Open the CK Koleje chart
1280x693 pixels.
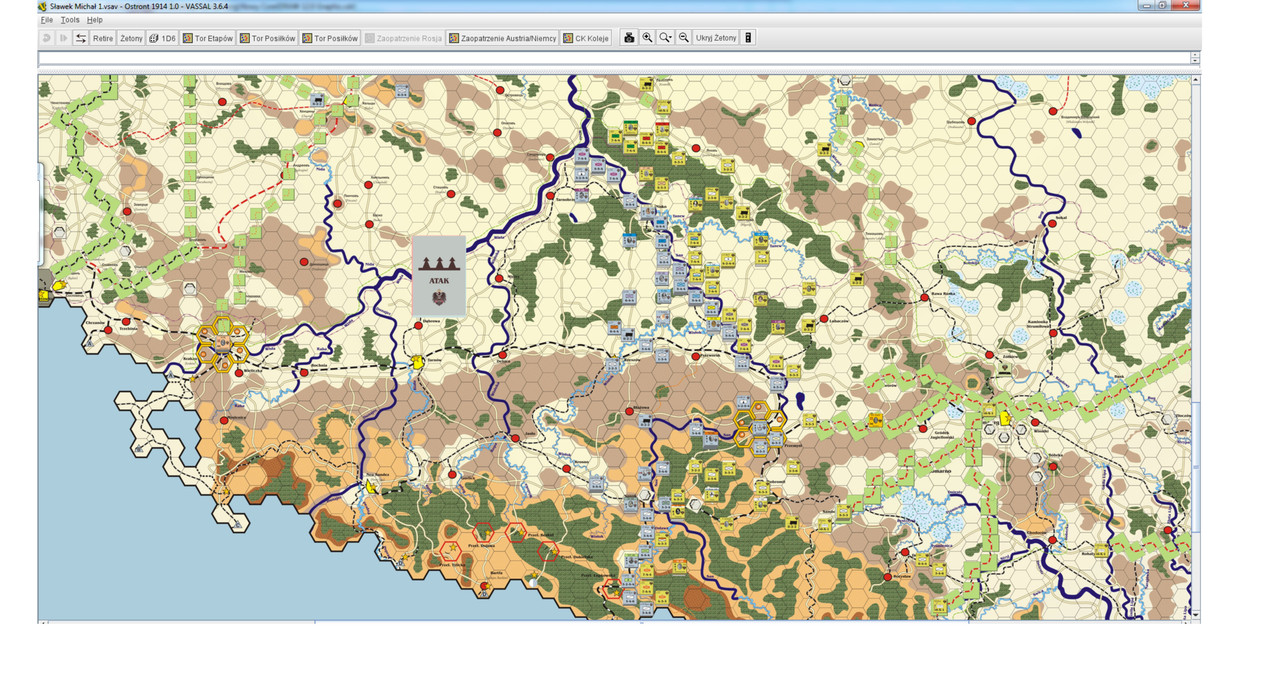pos(587,38)
